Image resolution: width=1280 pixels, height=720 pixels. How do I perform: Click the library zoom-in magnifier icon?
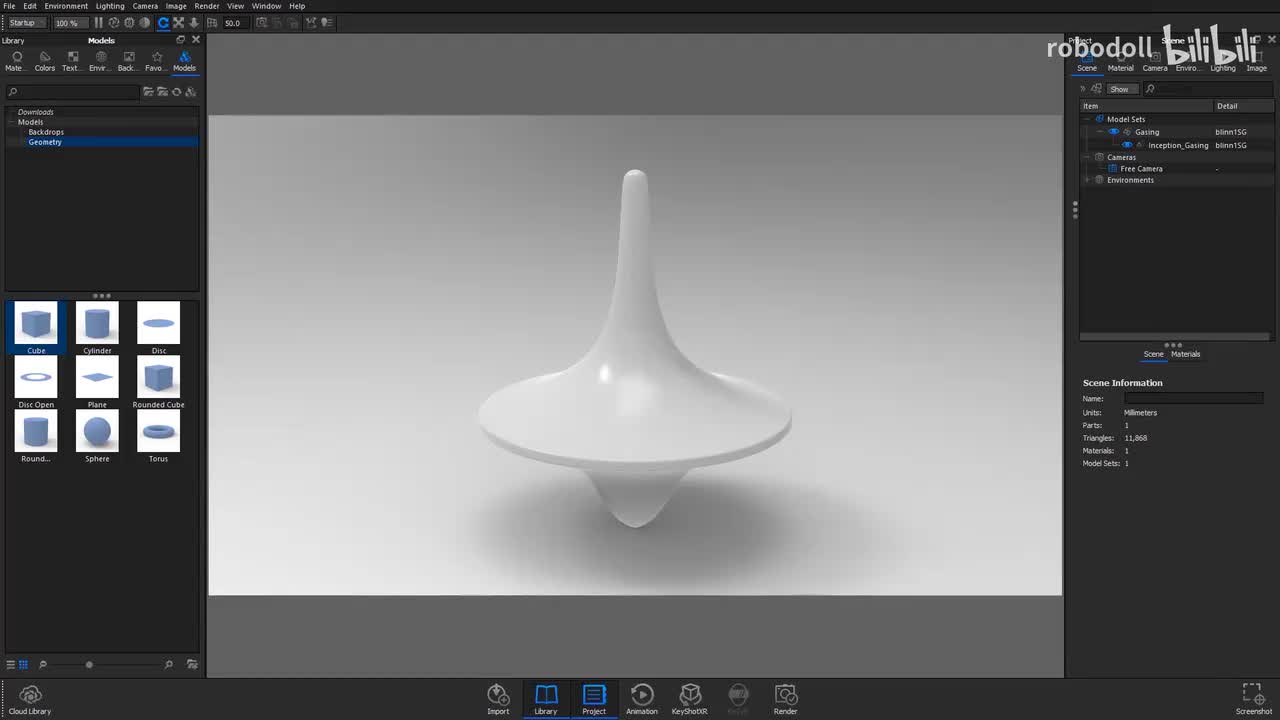point(168,664)
